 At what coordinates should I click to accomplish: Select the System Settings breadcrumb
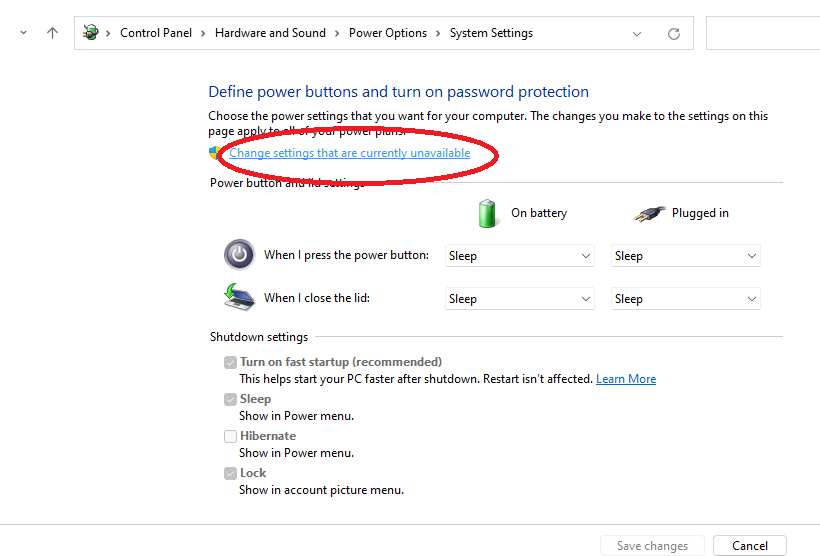pos(491,33)
